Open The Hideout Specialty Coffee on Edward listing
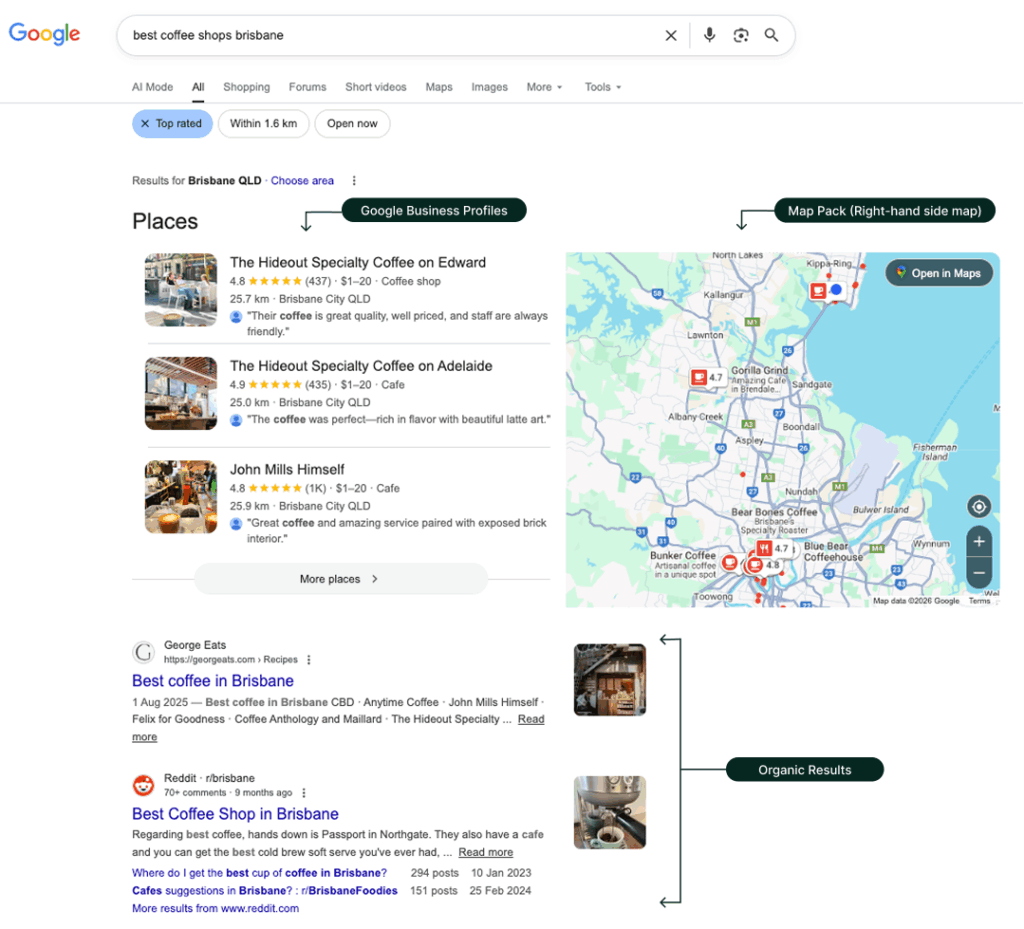 (358, 262)
